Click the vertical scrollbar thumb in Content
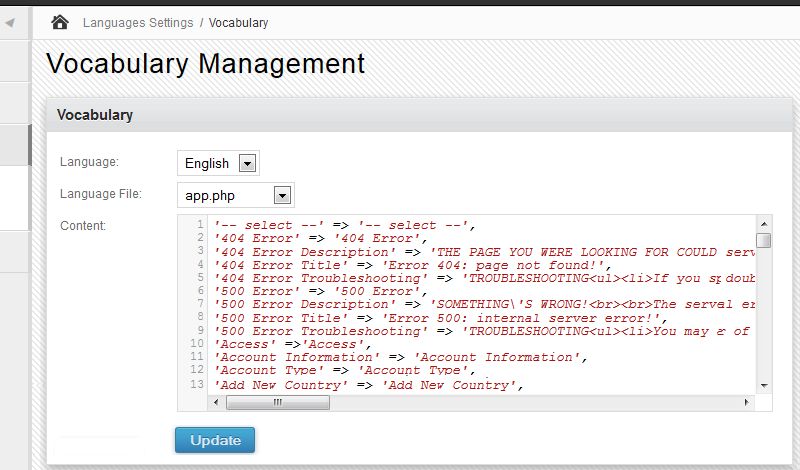 764,240
